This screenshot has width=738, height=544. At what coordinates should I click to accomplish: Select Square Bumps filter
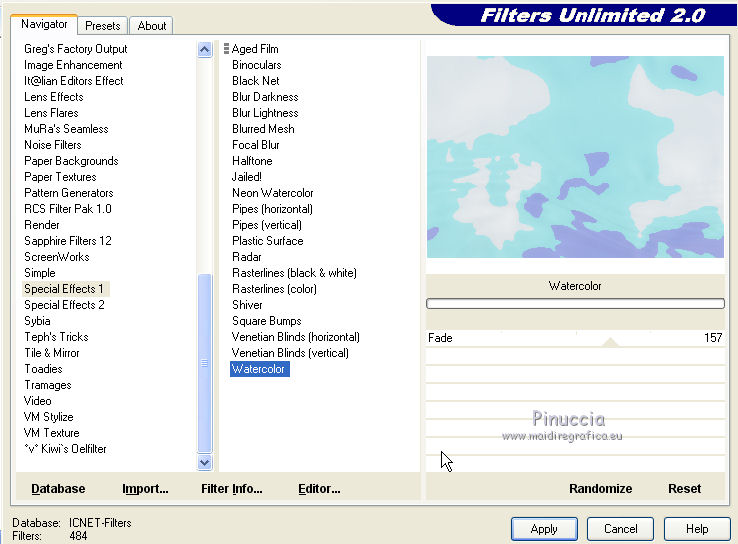pyautogui.click(x=266, y=321)
